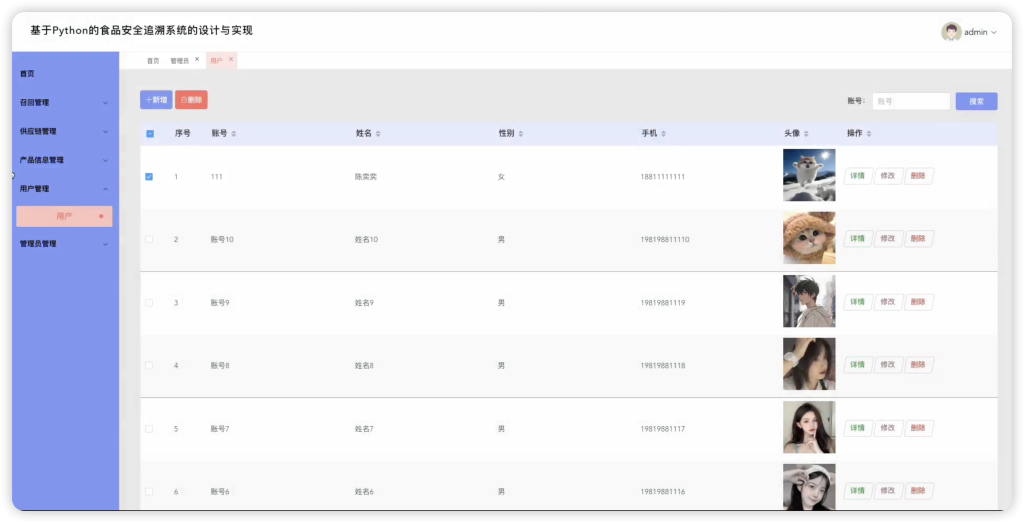Expand the 供应链管理 sidebar menu
1024x523 pixels.
pos(65,131)
